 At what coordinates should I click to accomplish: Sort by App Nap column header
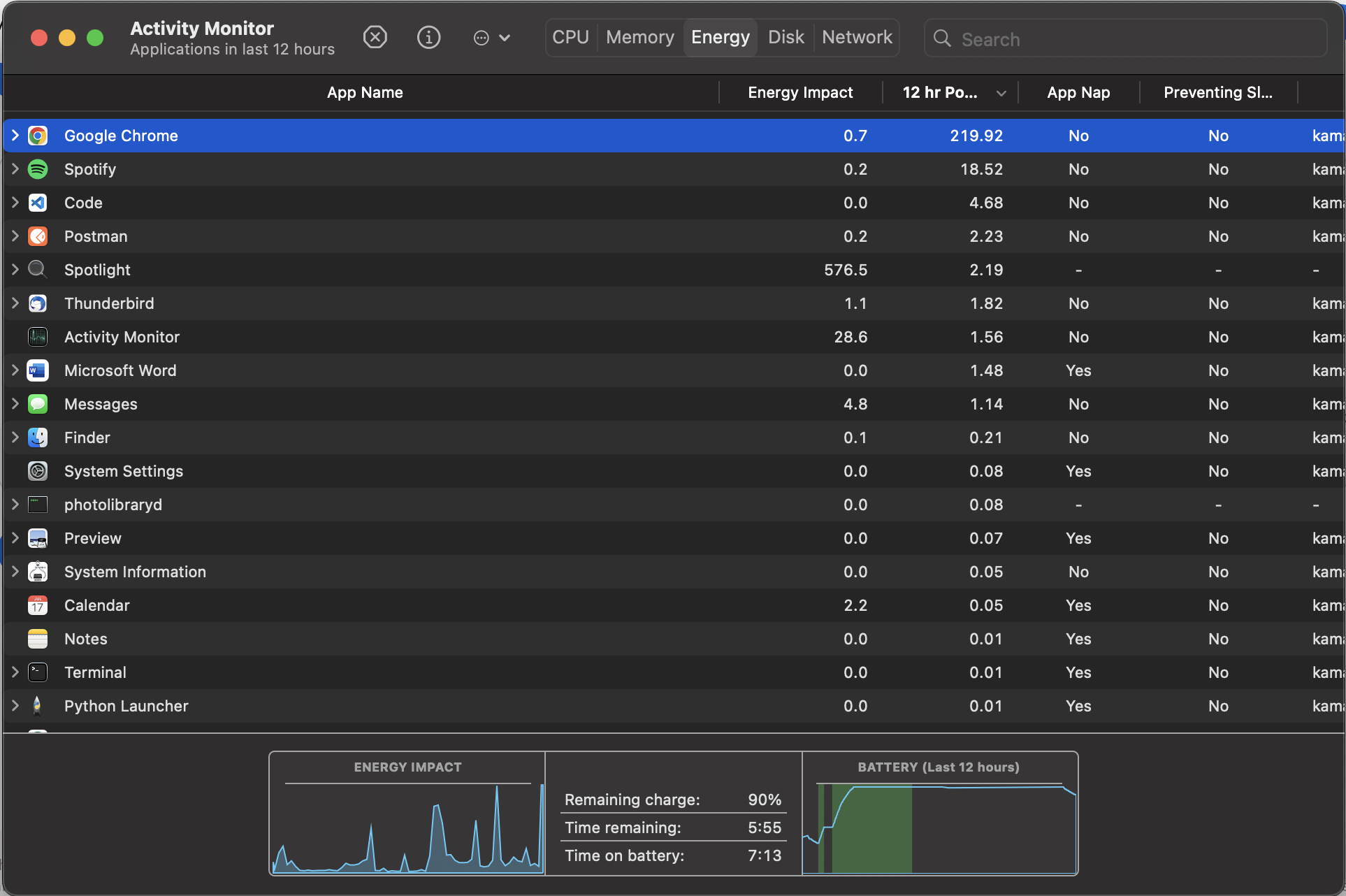click(x=1078, y=92)
